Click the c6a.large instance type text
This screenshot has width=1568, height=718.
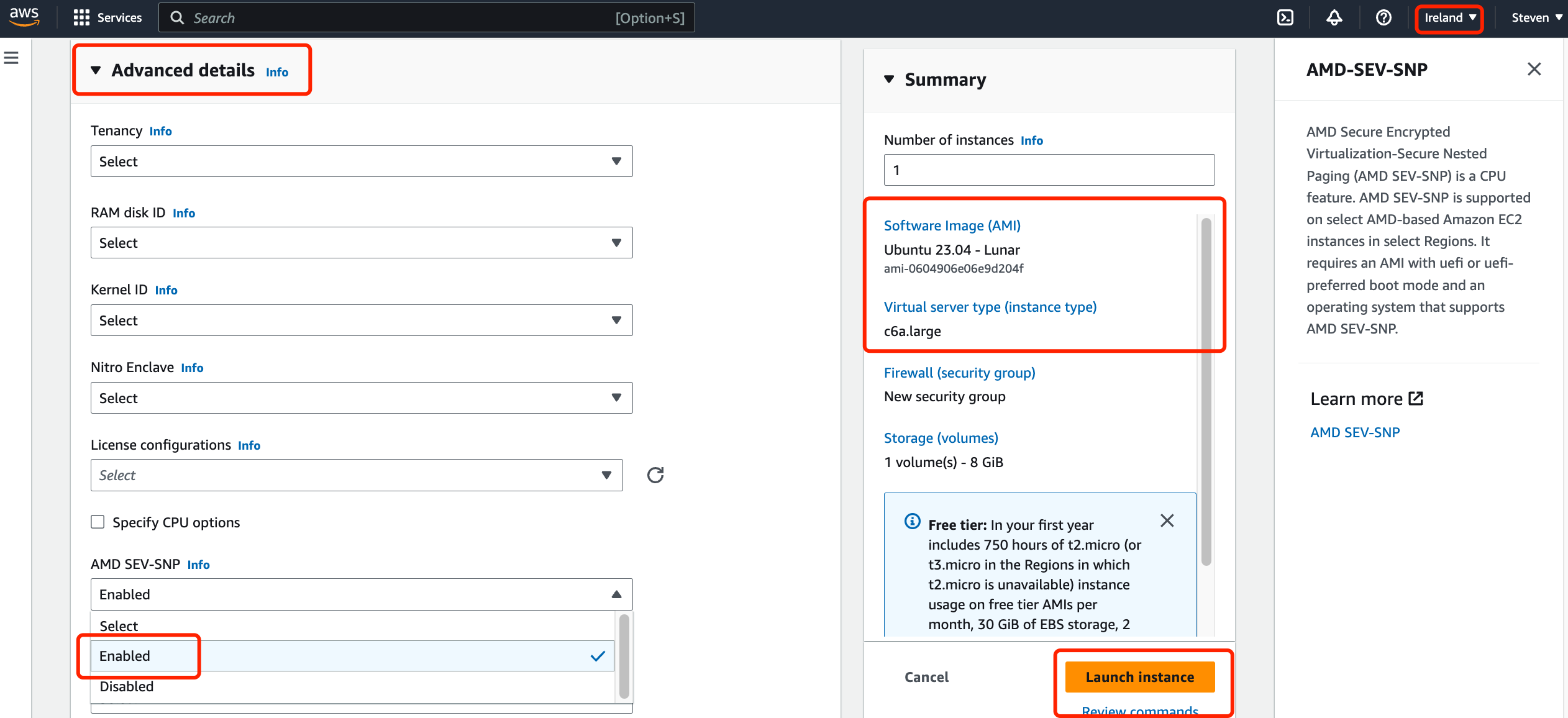coord(913,331)
